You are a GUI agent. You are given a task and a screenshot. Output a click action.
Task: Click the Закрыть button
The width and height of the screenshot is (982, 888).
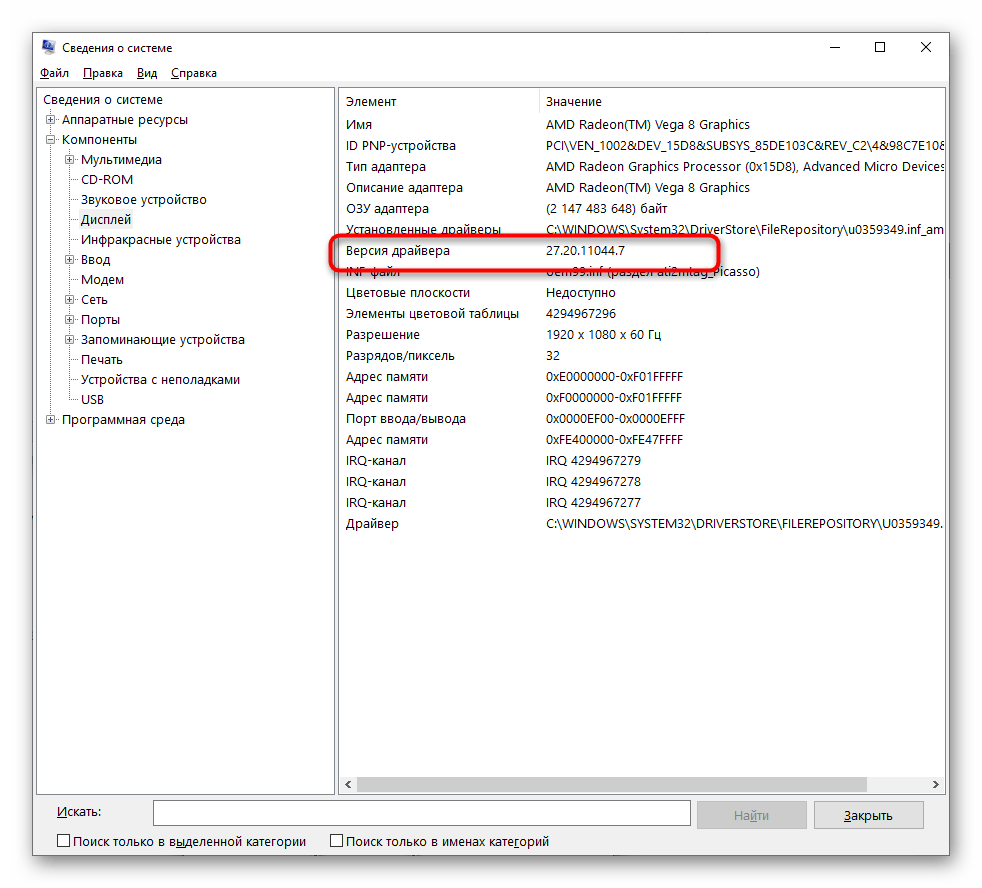(x=867, y=815)
